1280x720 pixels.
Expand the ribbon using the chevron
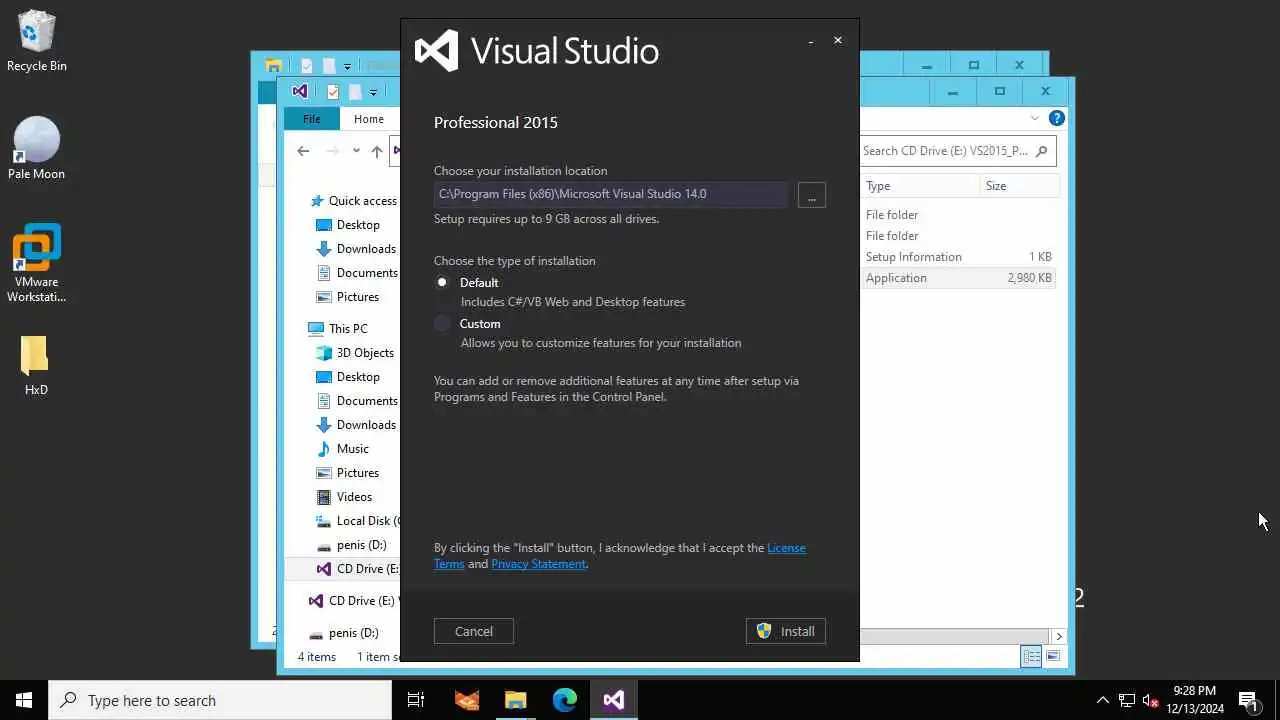click(x=1036, y=118)
